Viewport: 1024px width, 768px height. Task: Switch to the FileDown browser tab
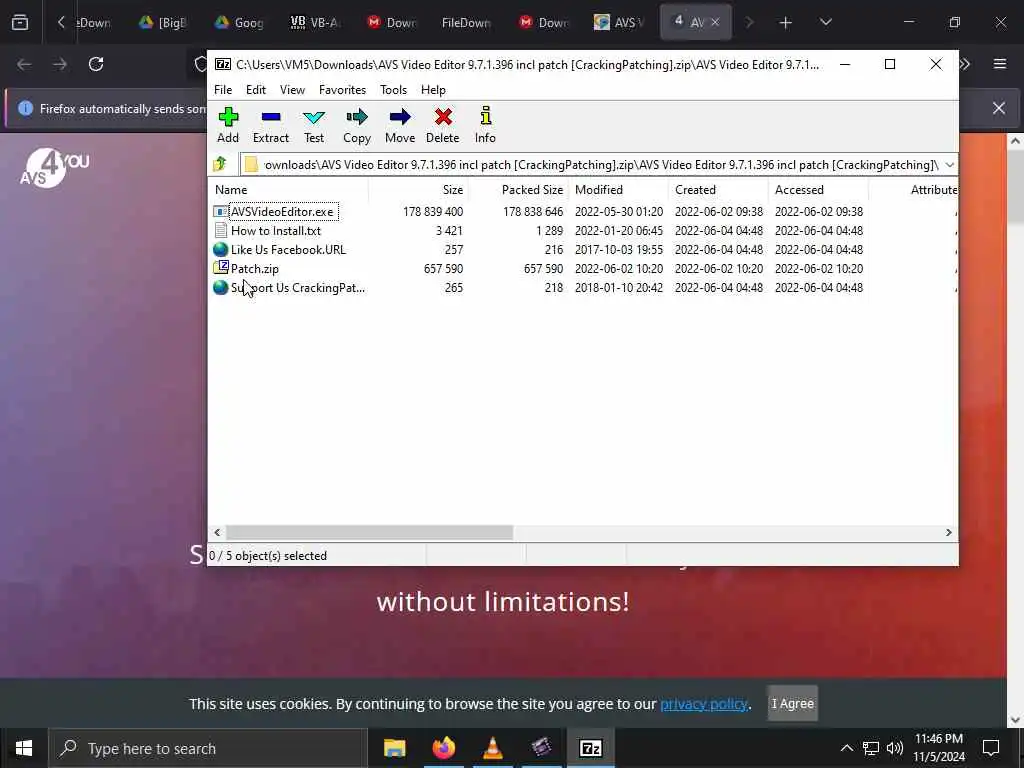466,22
